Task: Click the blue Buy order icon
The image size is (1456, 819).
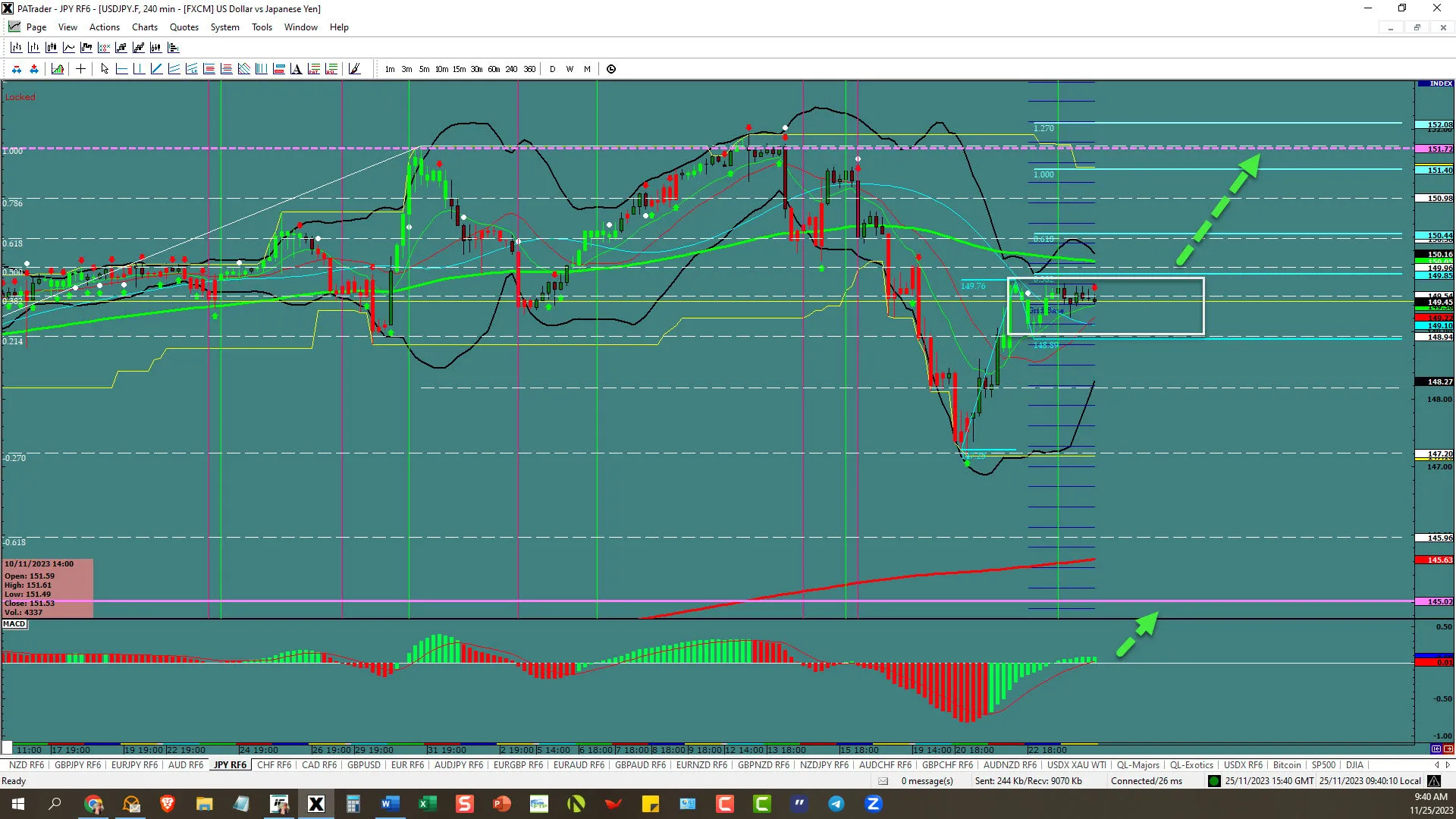Action: 34,69
